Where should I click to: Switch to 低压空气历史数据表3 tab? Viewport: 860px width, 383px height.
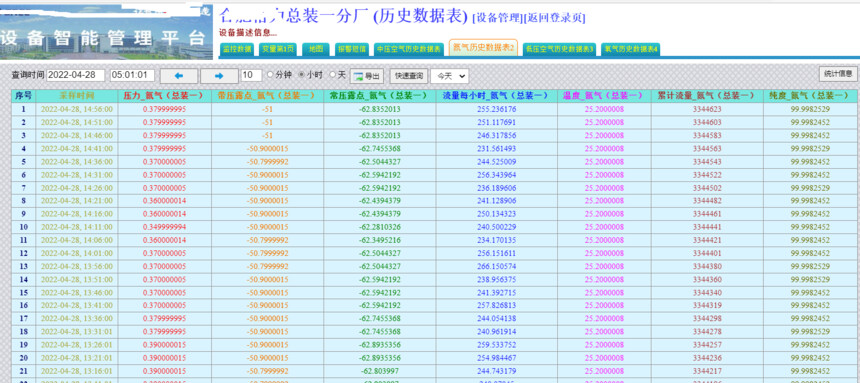coord(559,49)
